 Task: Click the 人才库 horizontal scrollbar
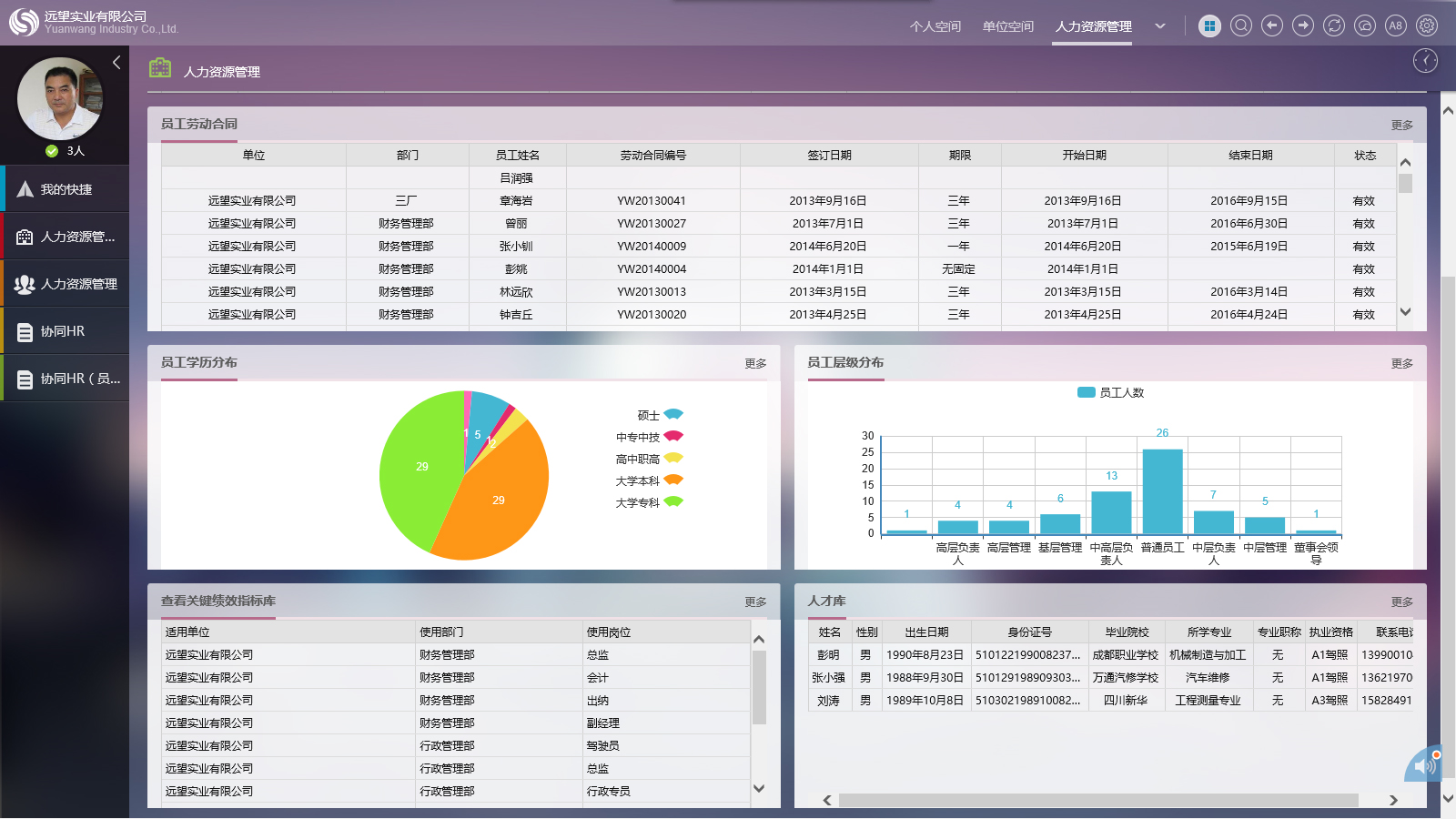tap(1097, 800)
